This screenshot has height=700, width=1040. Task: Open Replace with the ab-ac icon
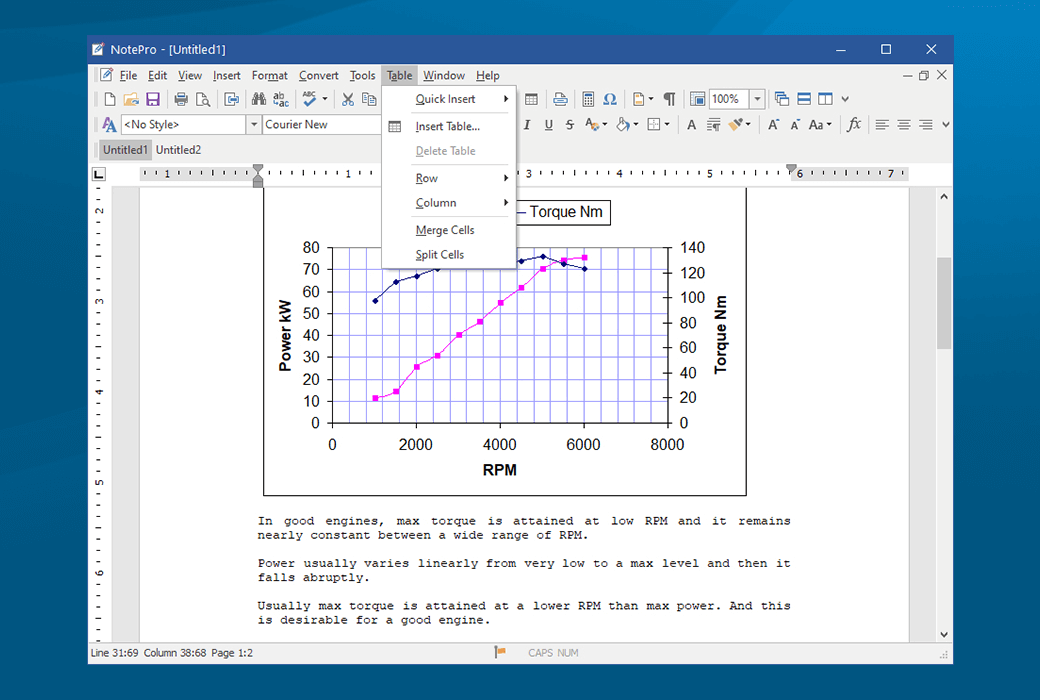(x=281, y=99)
